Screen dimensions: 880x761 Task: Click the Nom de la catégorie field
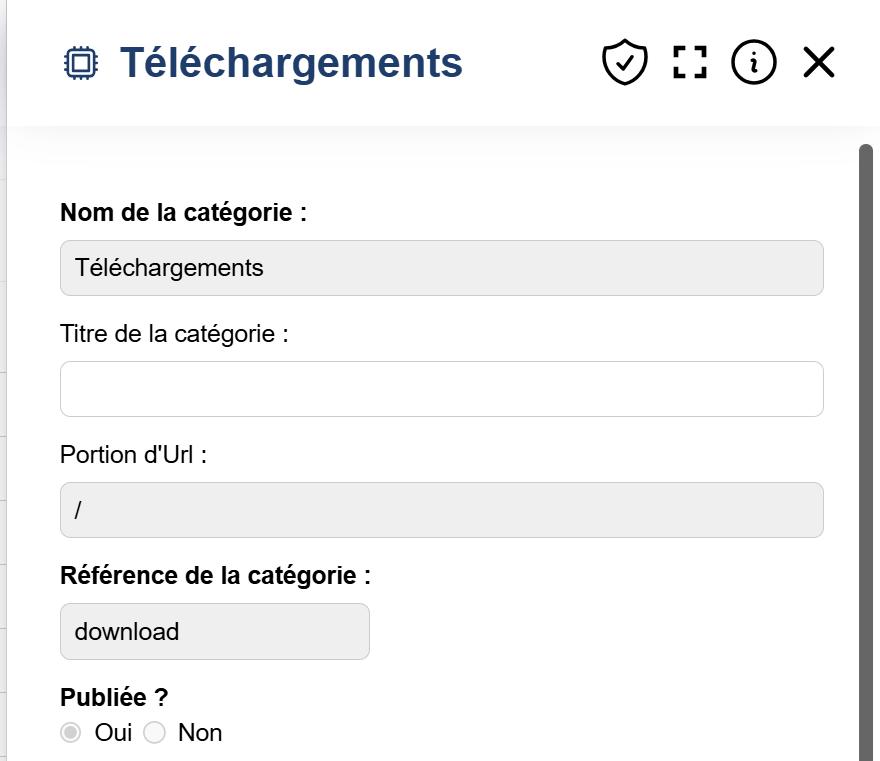[440, 268]
